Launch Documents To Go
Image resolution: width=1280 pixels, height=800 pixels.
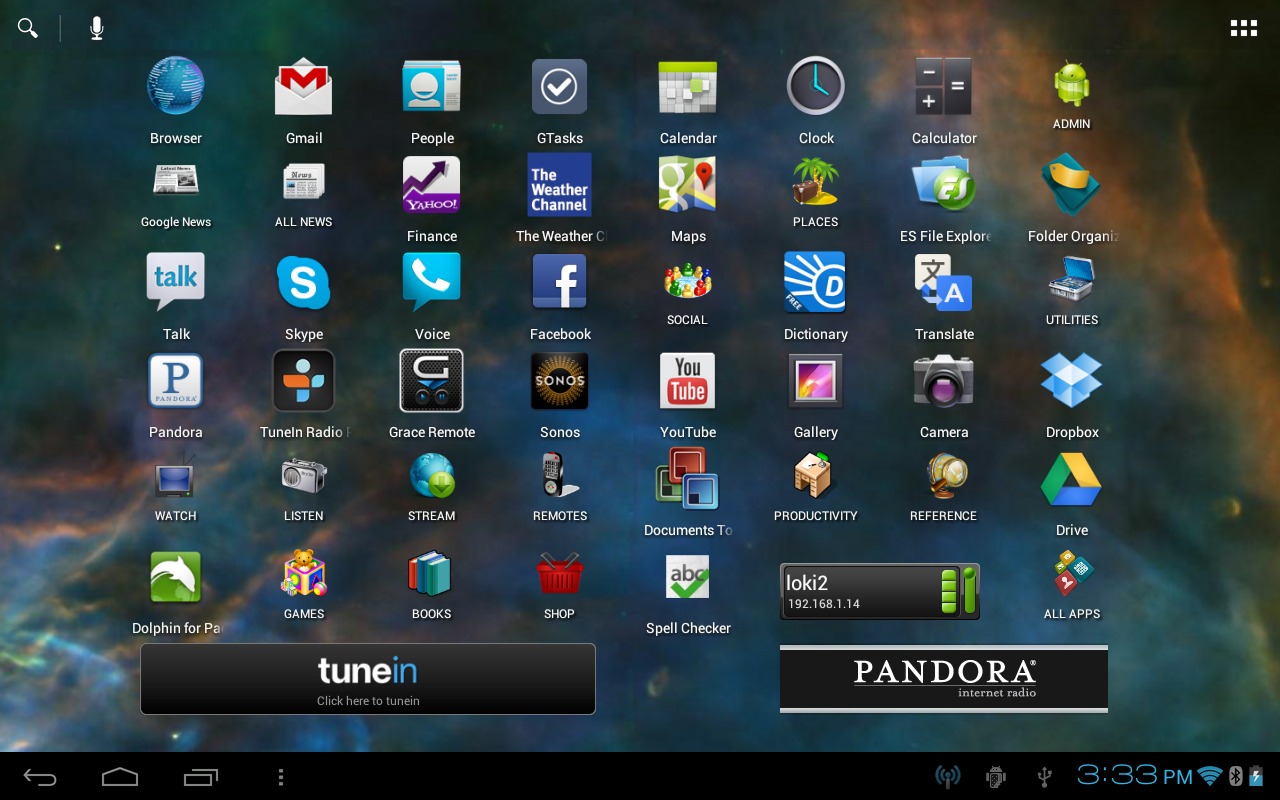click(x=688, y=478)
